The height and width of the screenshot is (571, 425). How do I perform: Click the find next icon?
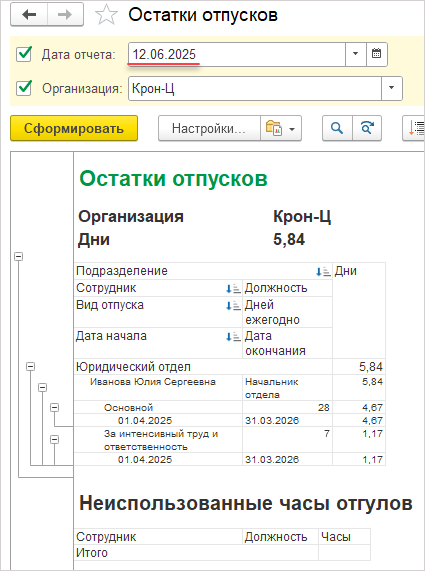pyautogui.click(x=367, y=128)
